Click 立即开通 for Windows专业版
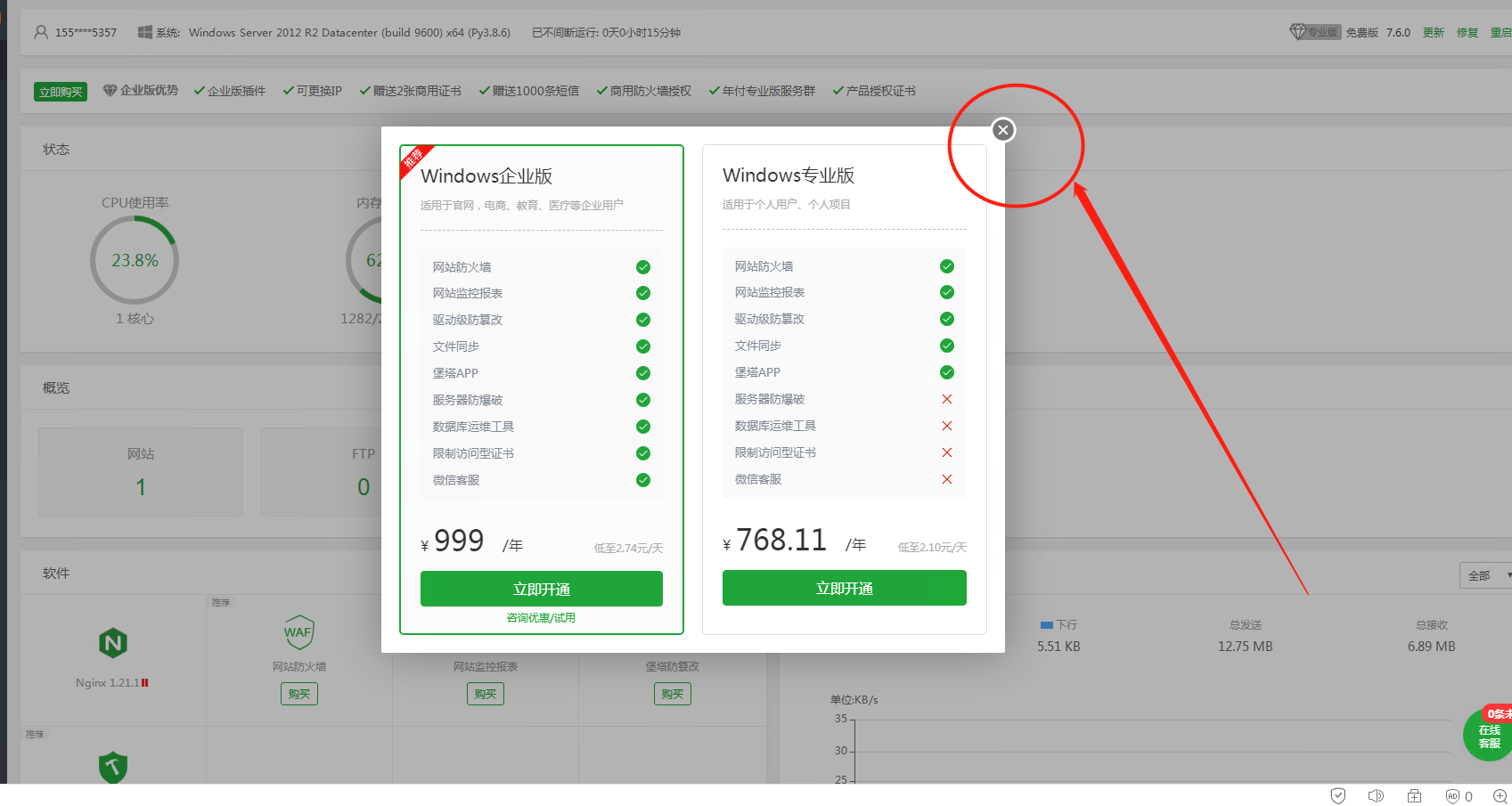 pyautogui.click(x=845, y=588)
